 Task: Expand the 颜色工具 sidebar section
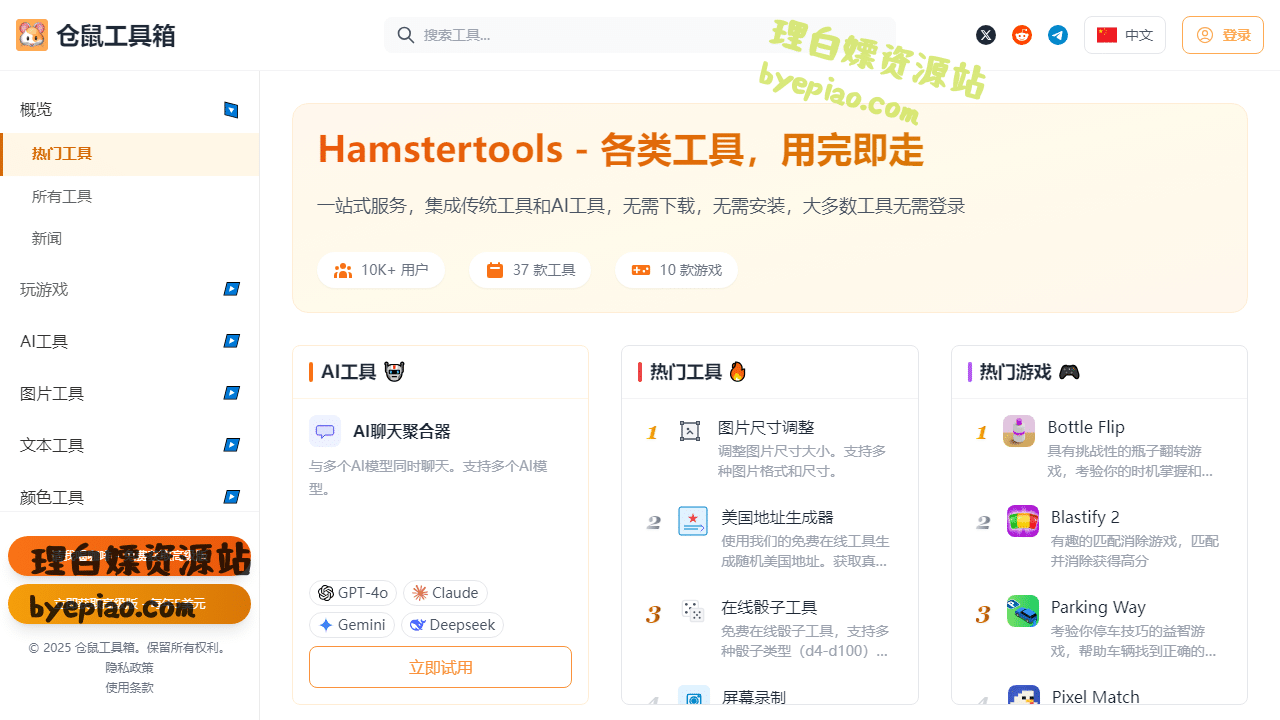pyautogui.click(x=231, y=497)
